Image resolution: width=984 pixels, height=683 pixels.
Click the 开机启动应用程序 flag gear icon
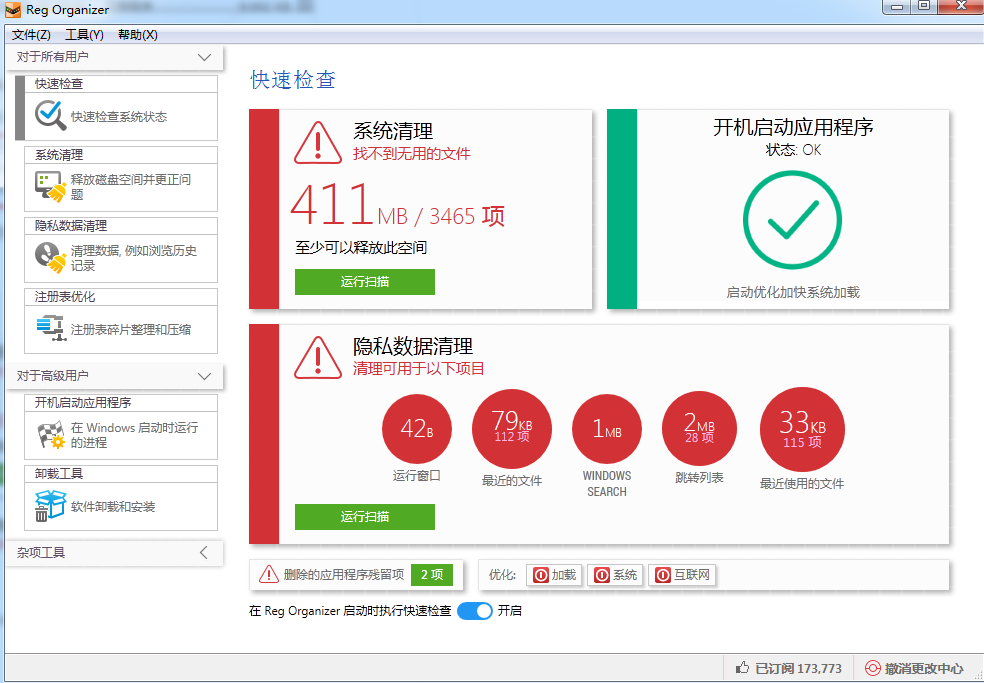pos(50,434)
